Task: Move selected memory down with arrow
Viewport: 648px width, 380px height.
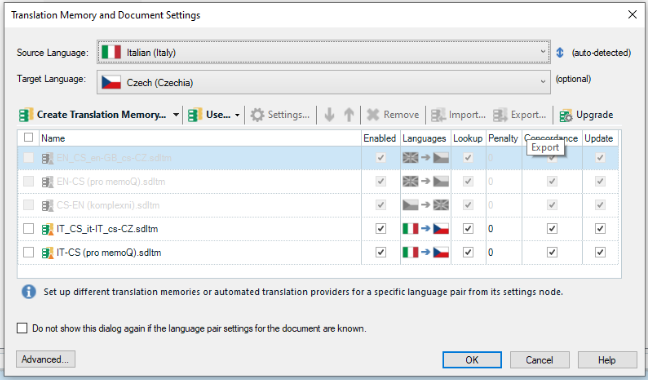Action: tap(329, 115)
